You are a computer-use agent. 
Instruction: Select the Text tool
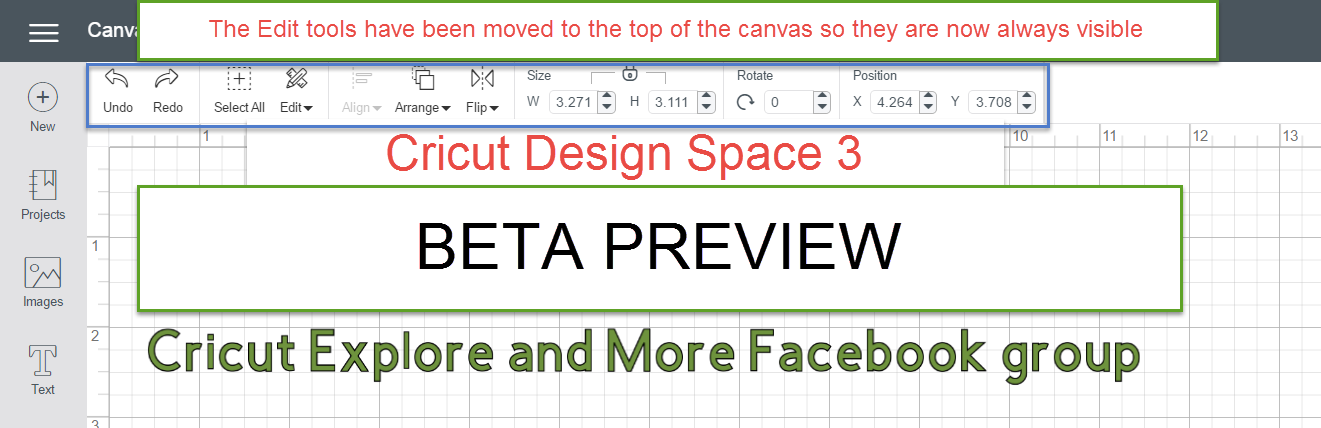(43, 370)
